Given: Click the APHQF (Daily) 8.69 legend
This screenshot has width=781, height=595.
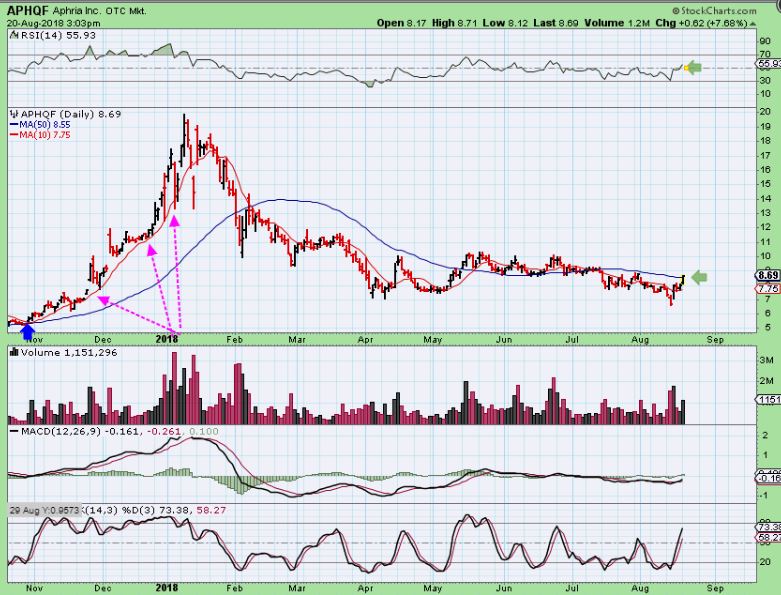Looking at the screenshot, I should click(71, 114).
